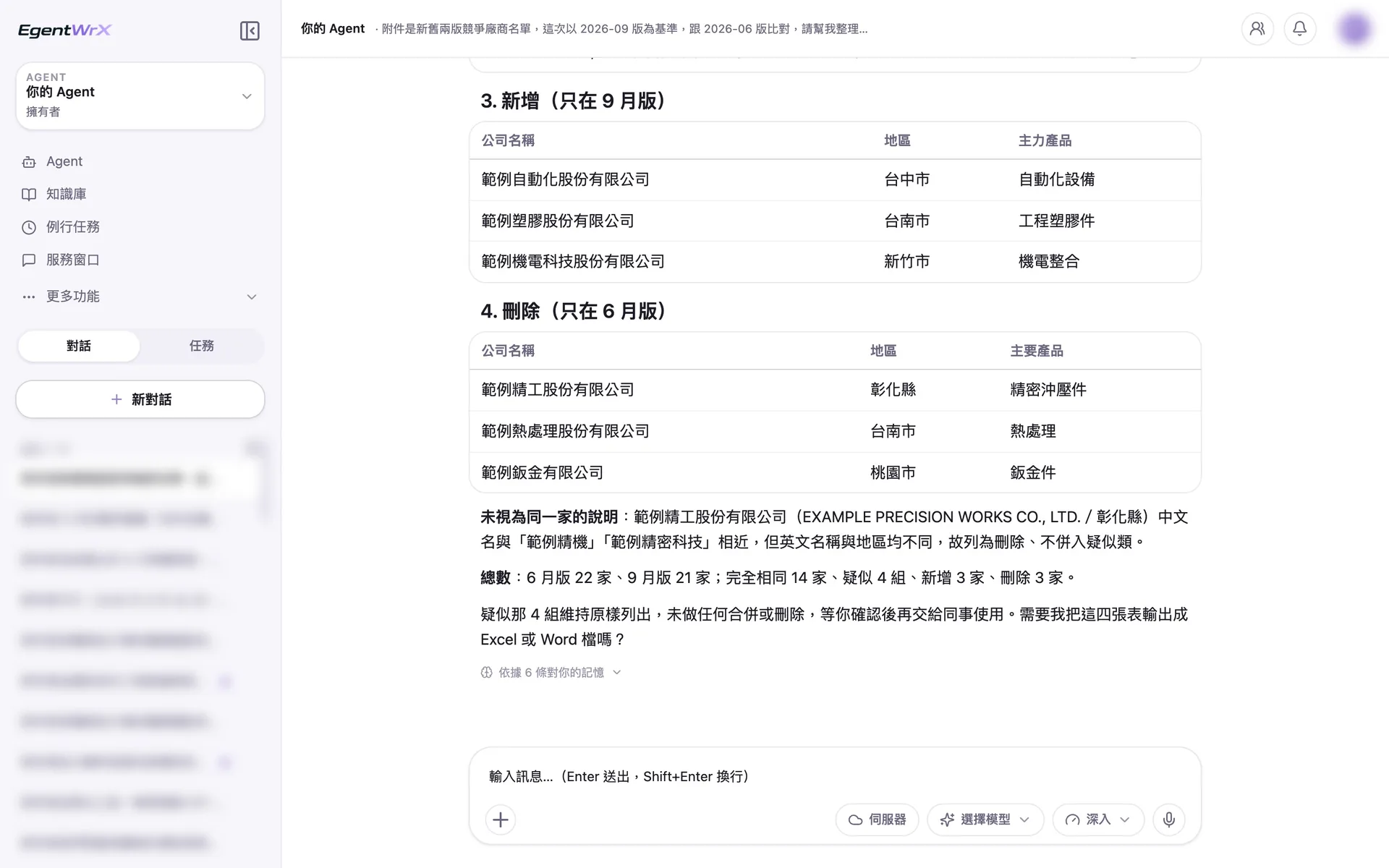Click the plus attachment button
This screenshot has height=868, width=1389.
coord(501,820)
